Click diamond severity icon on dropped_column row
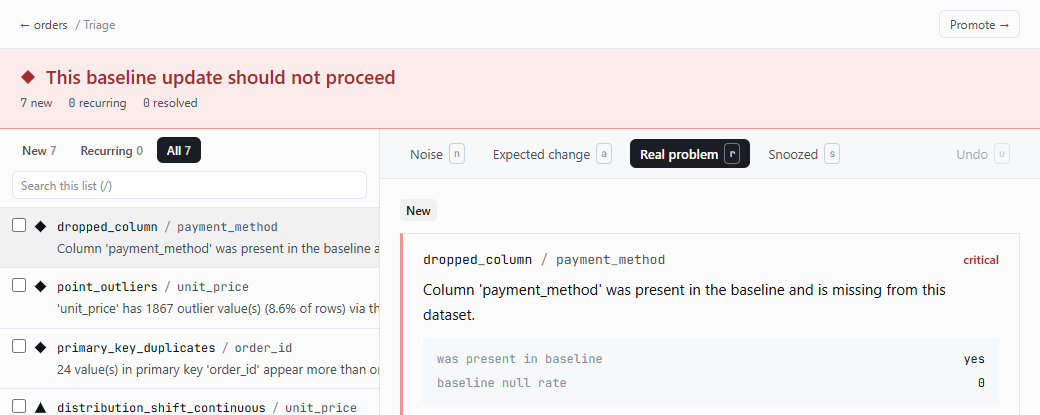This screenshot has width=1040, height=415. 40,227
